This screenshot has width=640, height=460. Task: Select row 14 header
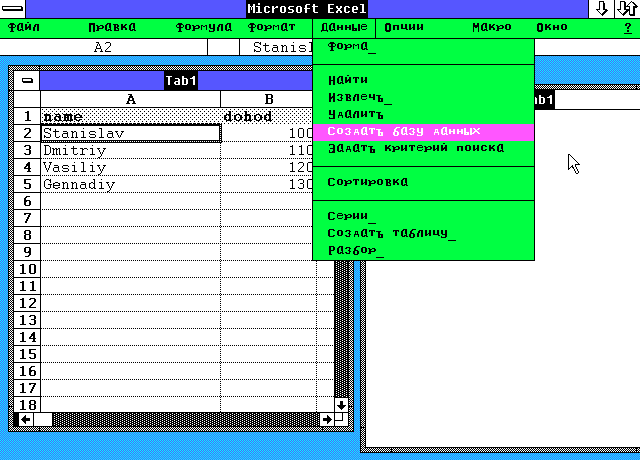click(27, 337)
